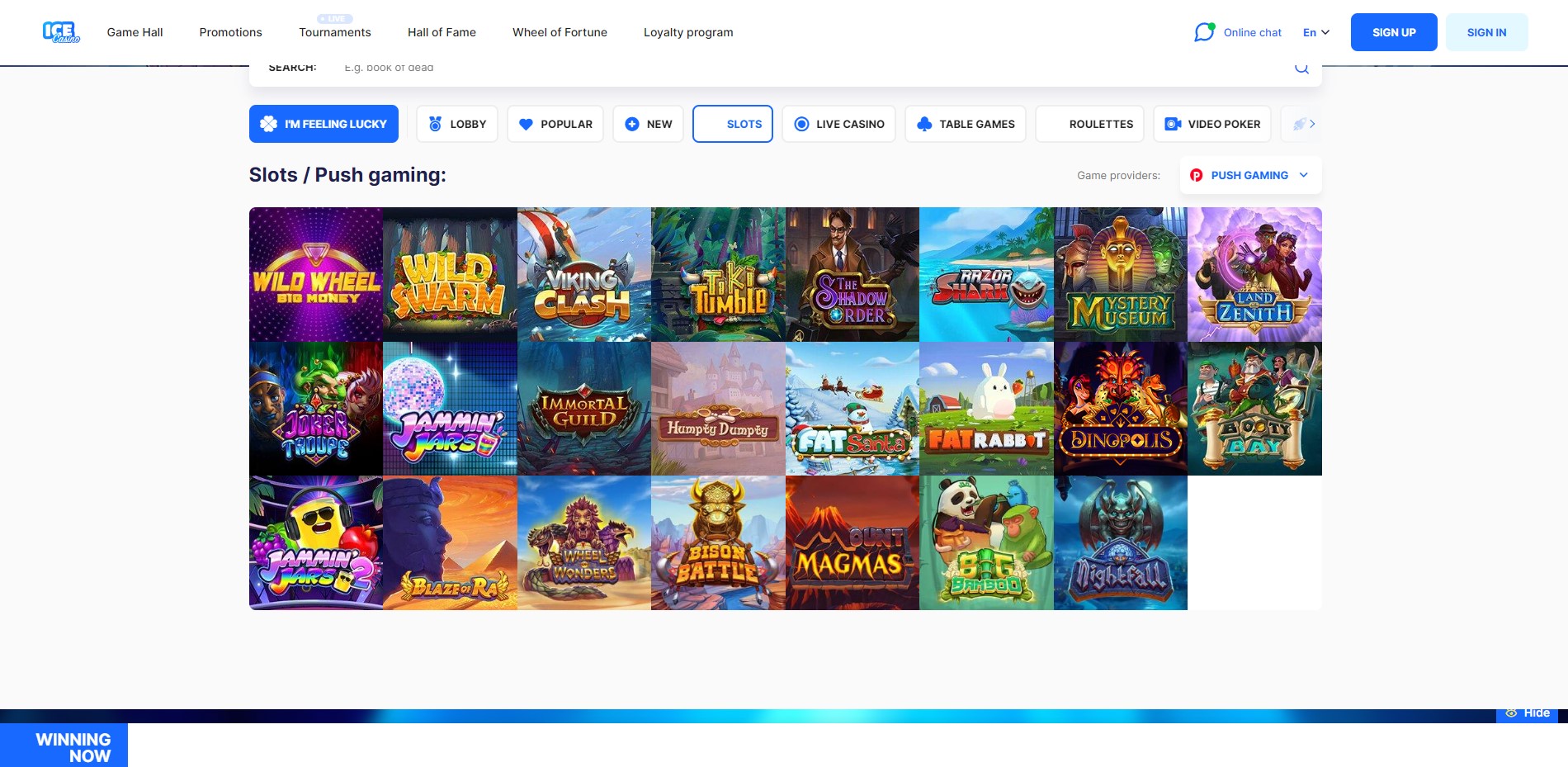Open the Dinopolis game
The width and height of the screenshot is (1568, 767).
tap(1121, 409)
